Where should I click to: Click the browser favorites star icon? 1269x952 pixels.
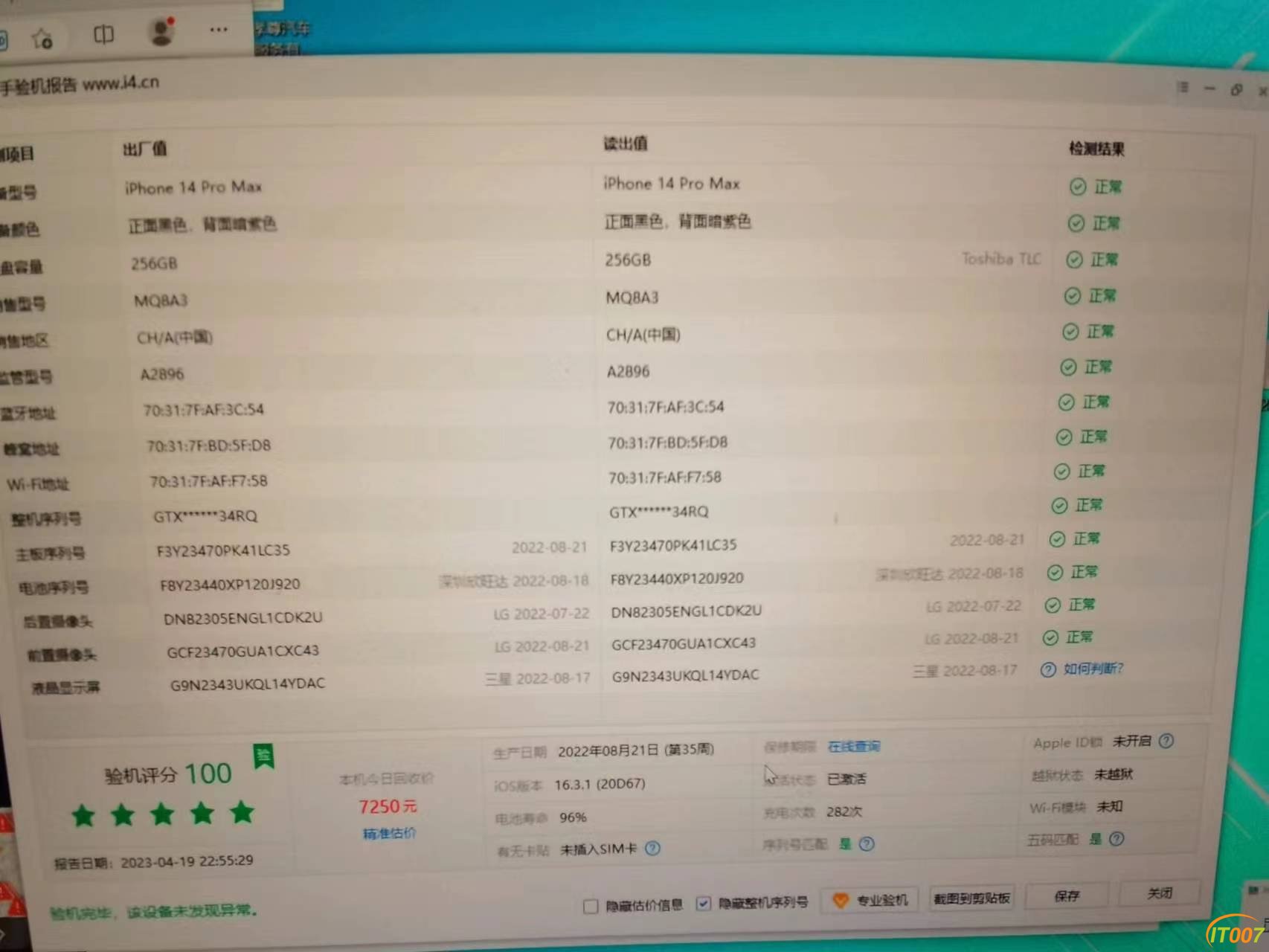[42, 39]
